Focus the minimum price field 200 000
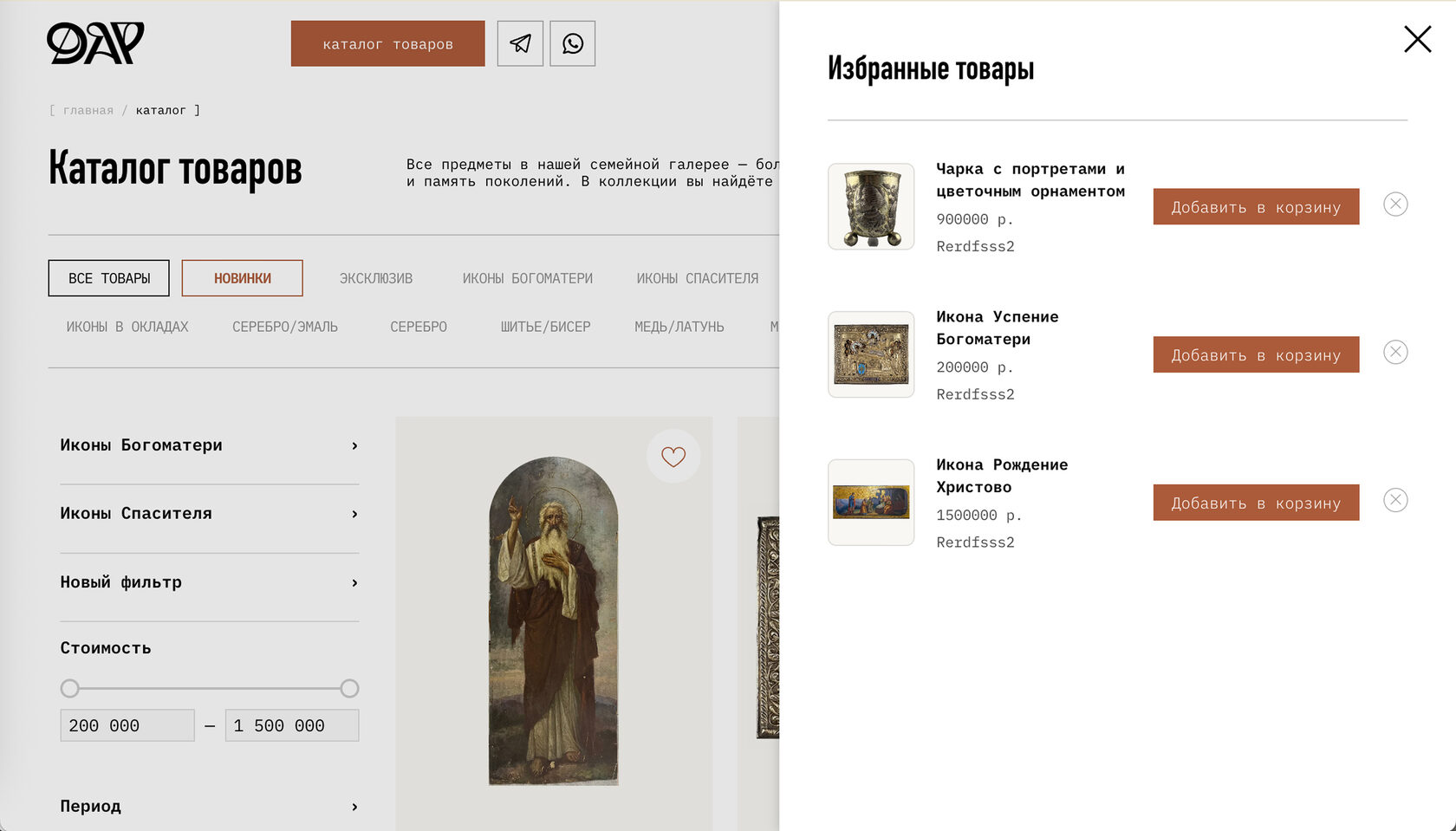1456x831 pixels. tap(127, 726)
